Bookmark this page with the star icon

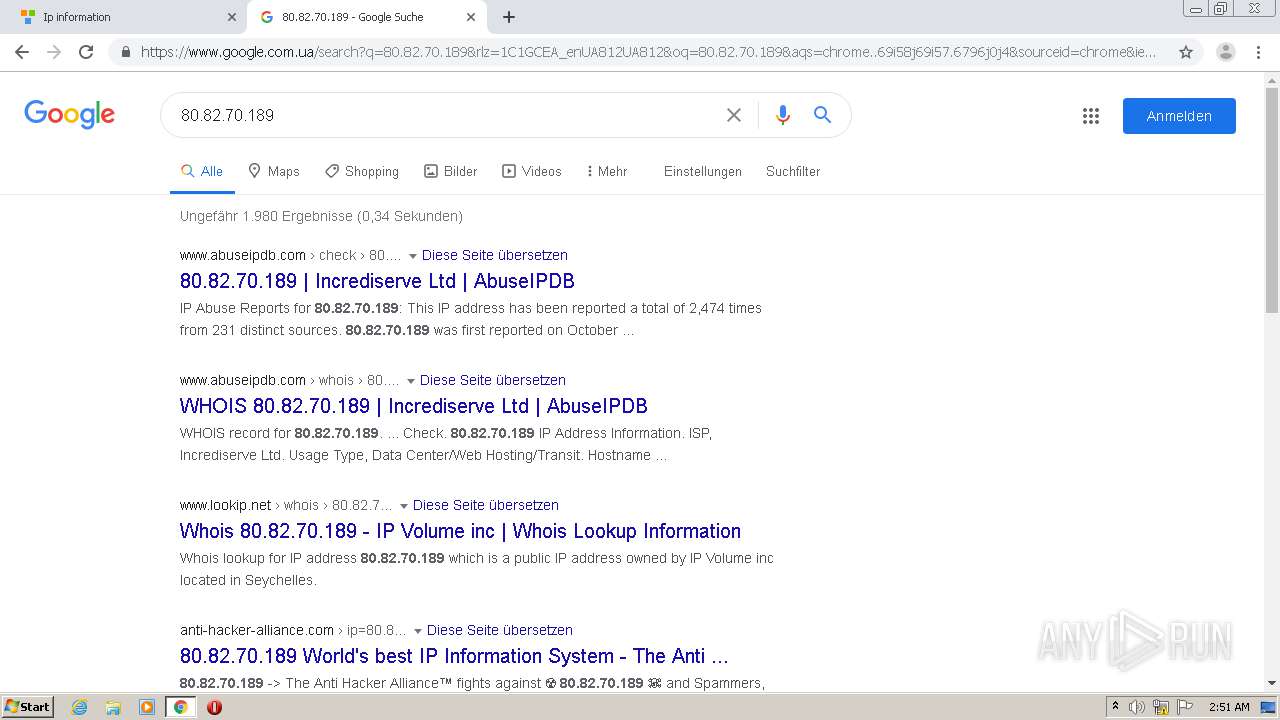pyautogui.click(x=1186, y=52)
